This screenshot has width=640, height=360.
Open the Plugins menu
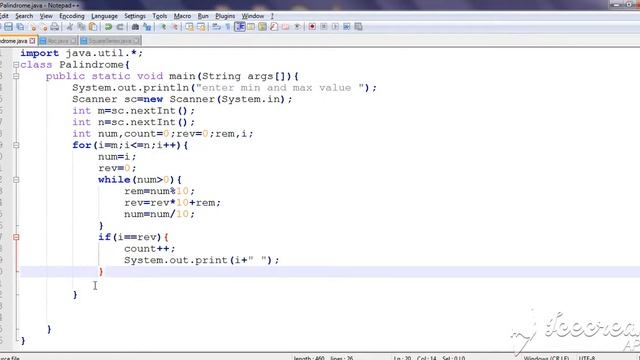coord(225,16)
